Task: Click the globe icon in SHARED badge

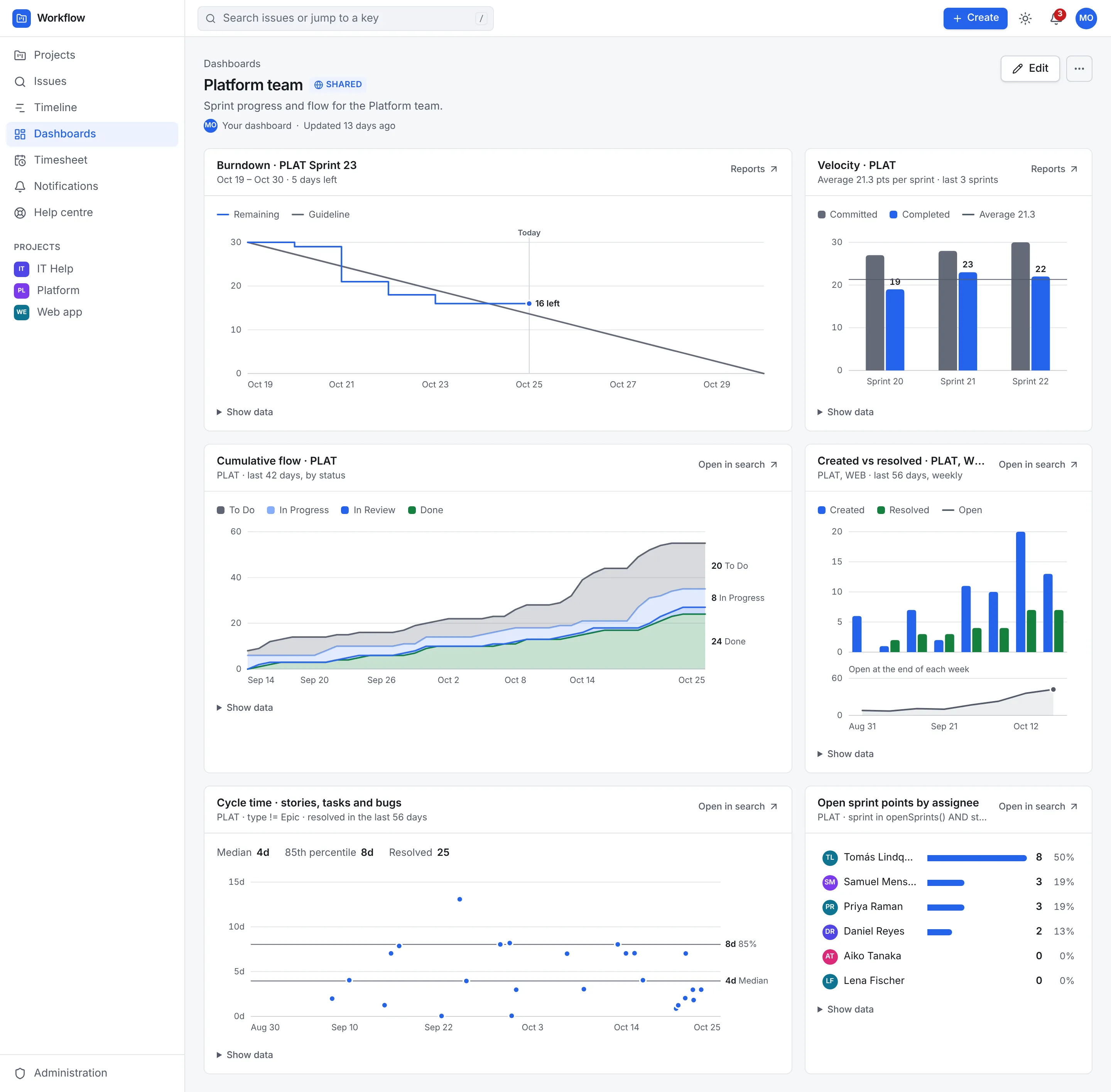Action: point(319,85)
